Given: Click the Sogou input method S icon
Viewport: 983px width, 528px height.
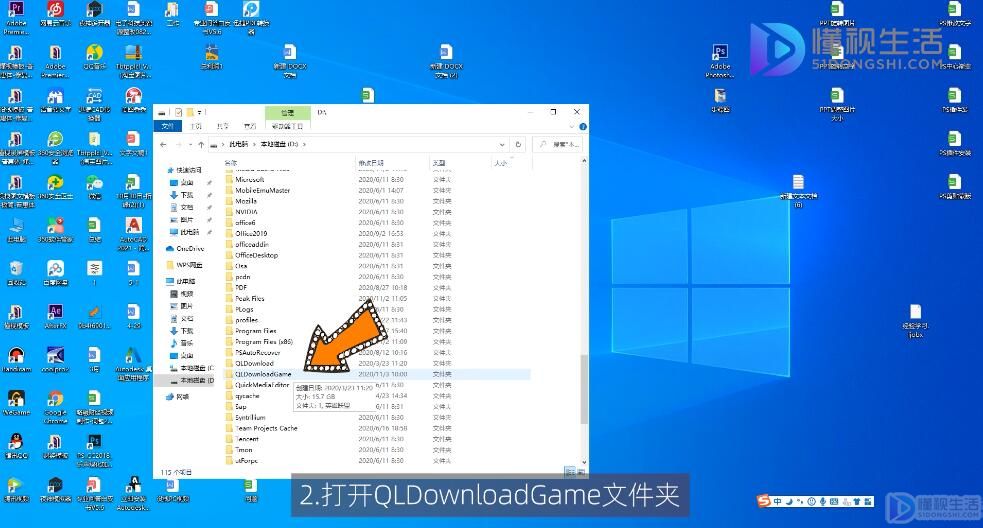Looking at the screenshot, I should pyautogui.click(x=764, y=501).
